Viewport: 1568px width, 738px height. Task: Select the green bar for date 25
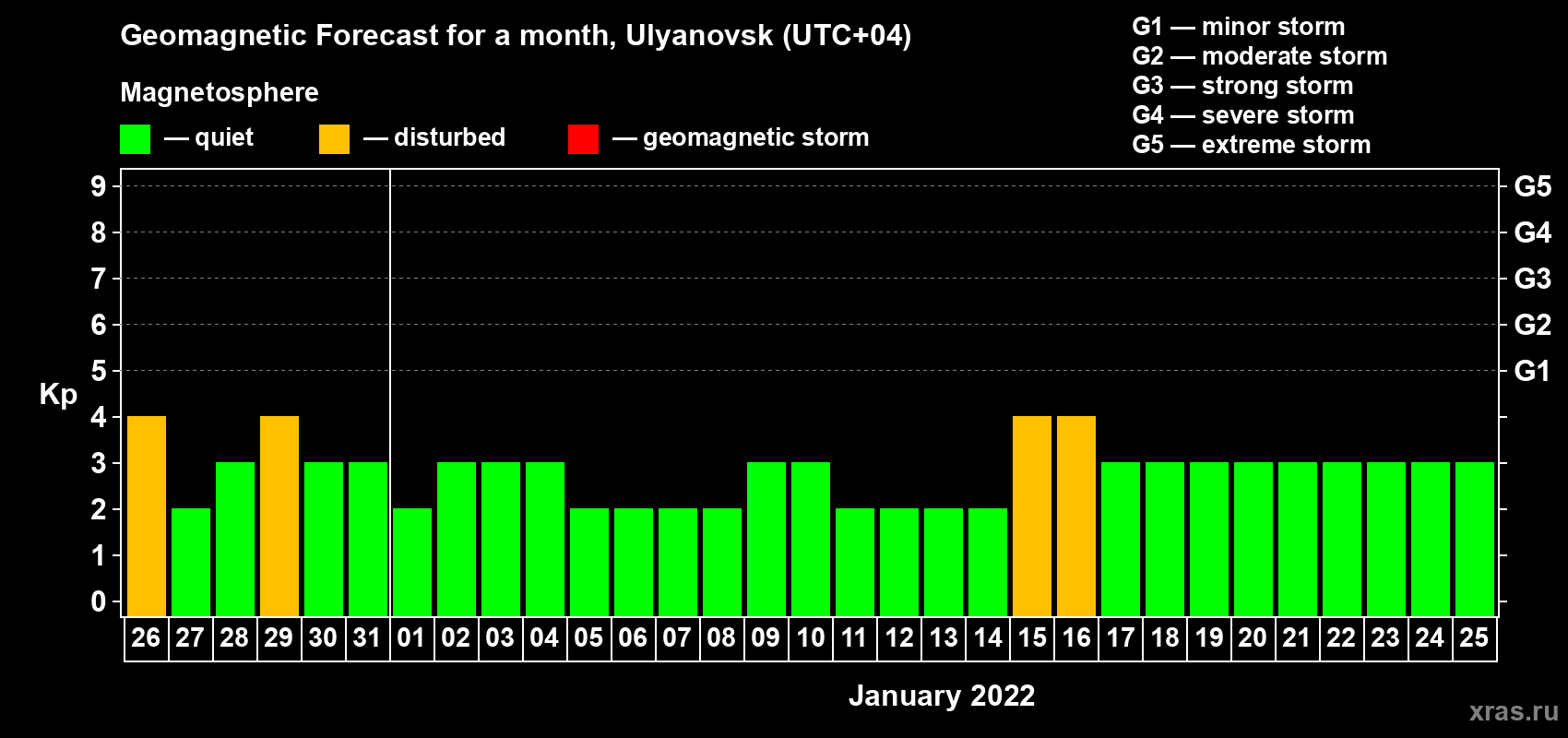pos(1475,539)
